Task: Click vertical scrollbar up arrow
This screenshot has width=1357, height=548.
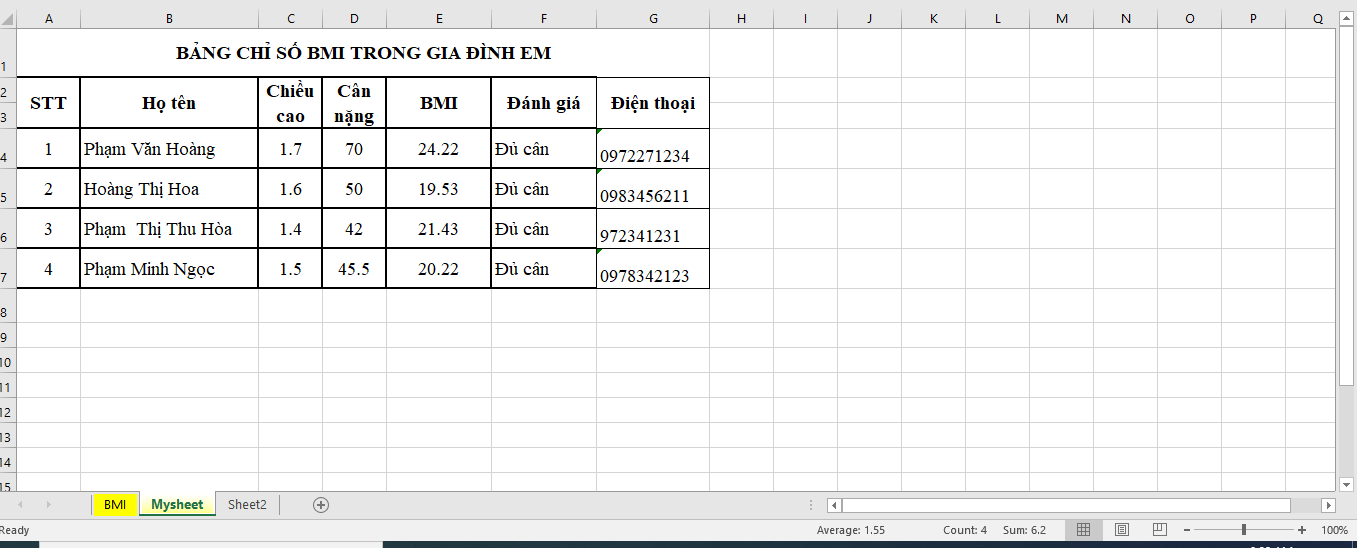Action: (1347, 19)
